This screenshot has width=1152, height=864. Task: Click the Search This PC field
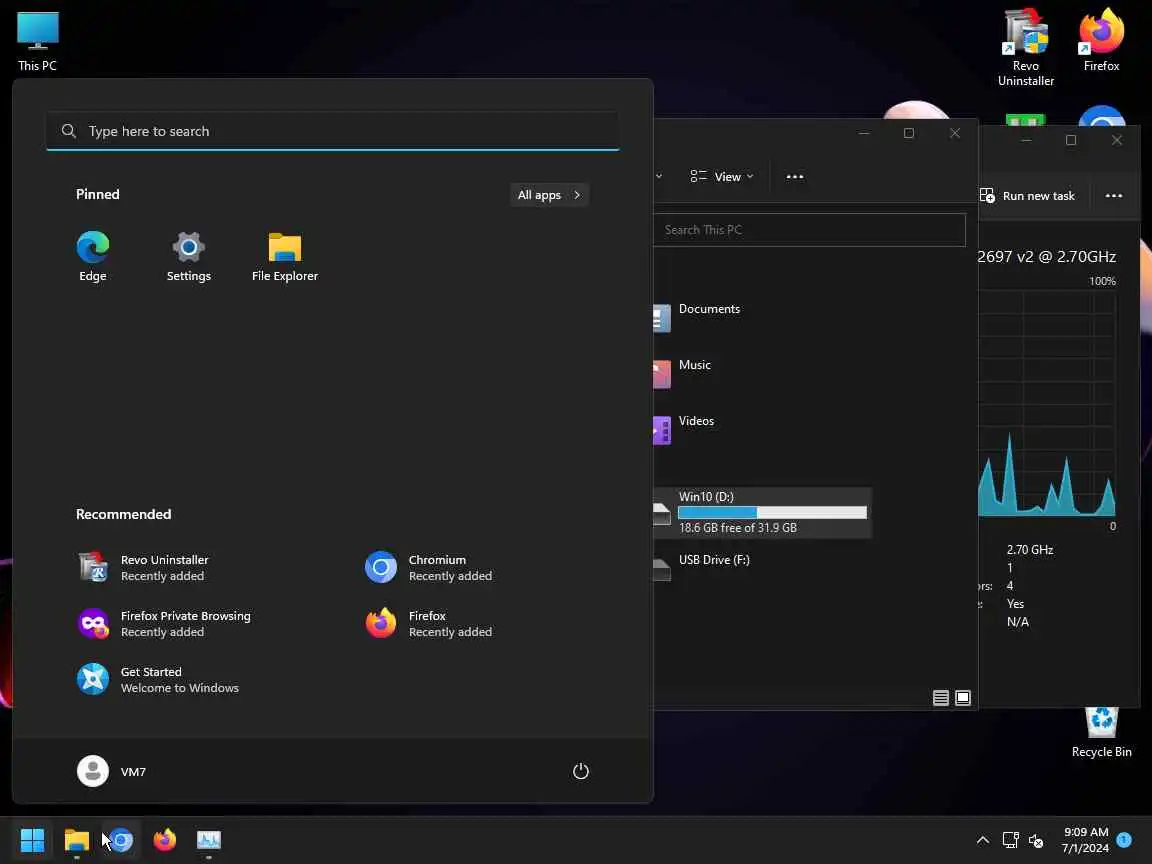coord(809,230)
